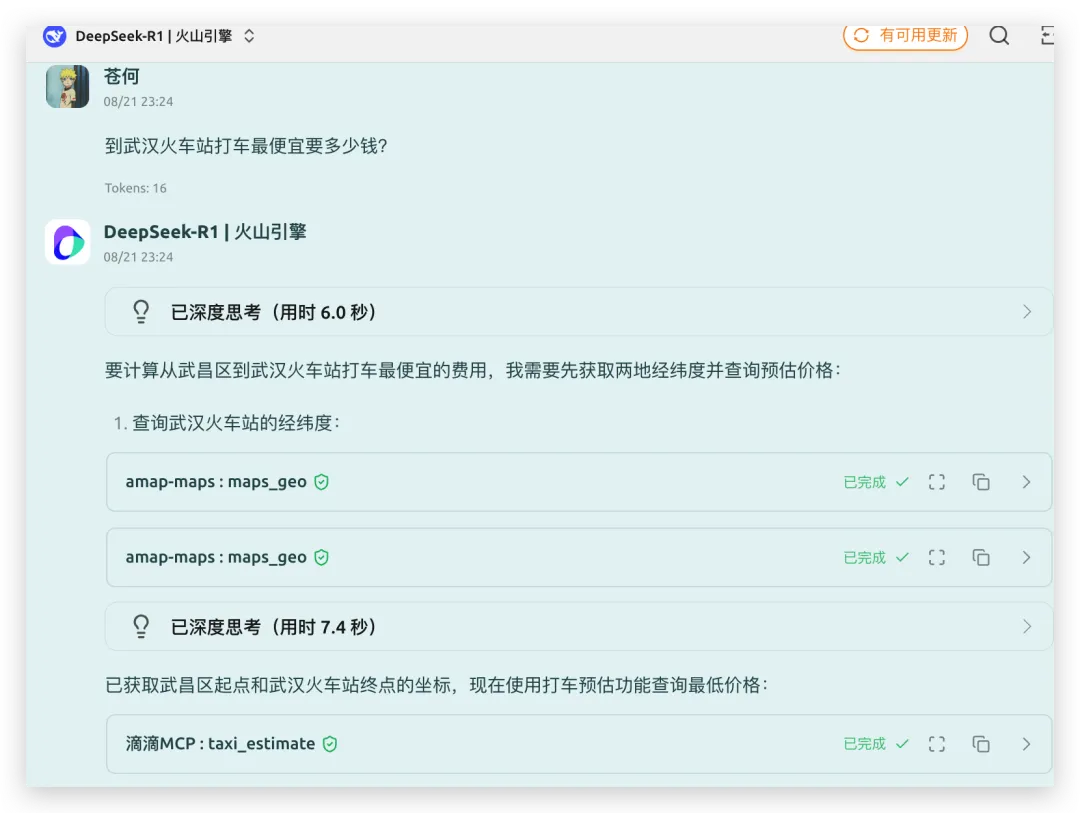Fullscreen icon on 滴滴MCP taxi_estimate row
Screen dimensions: 1080x813
(x=936, y=744)
